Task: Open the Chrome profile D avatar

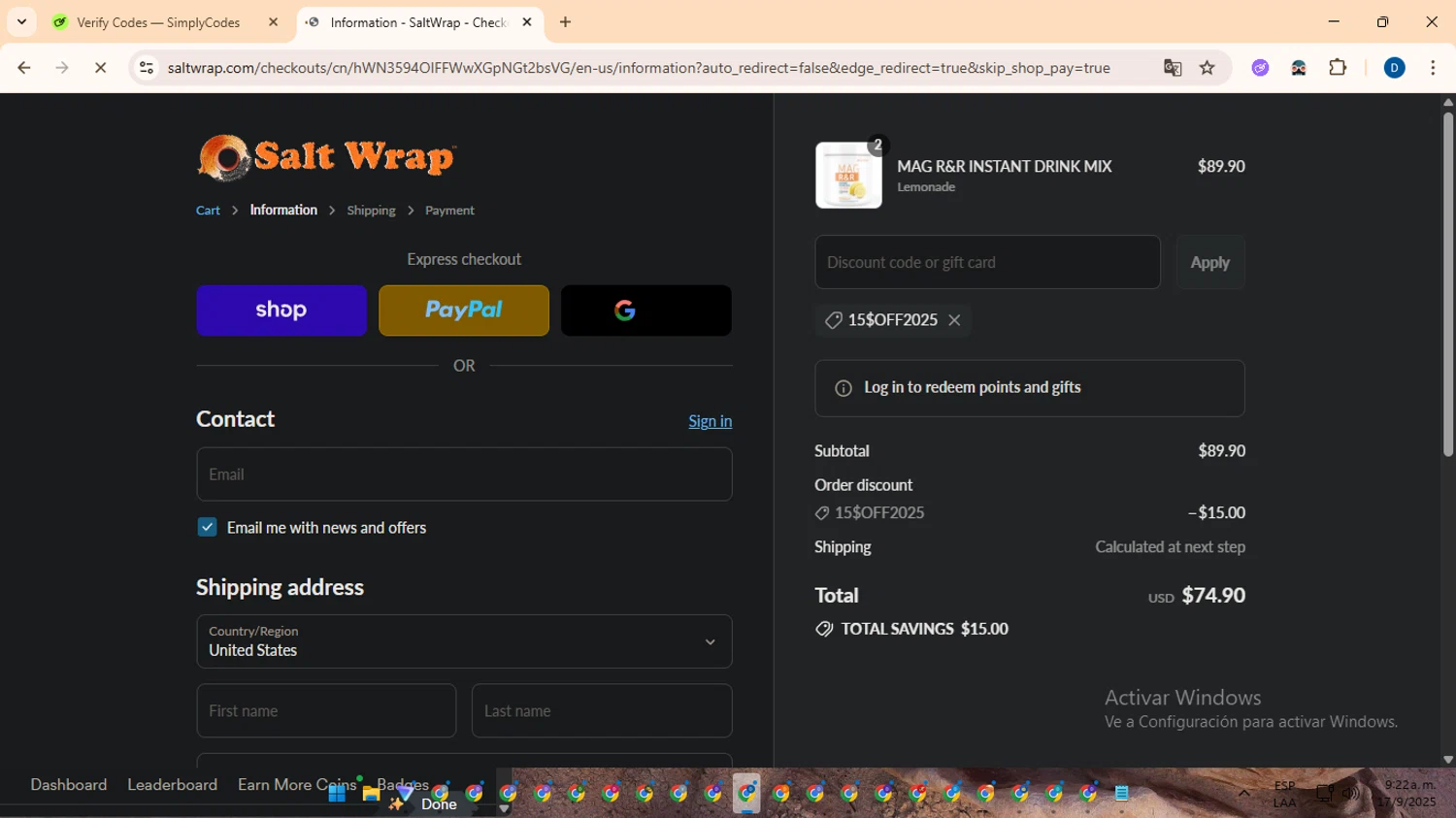Action: [1394, 68]
